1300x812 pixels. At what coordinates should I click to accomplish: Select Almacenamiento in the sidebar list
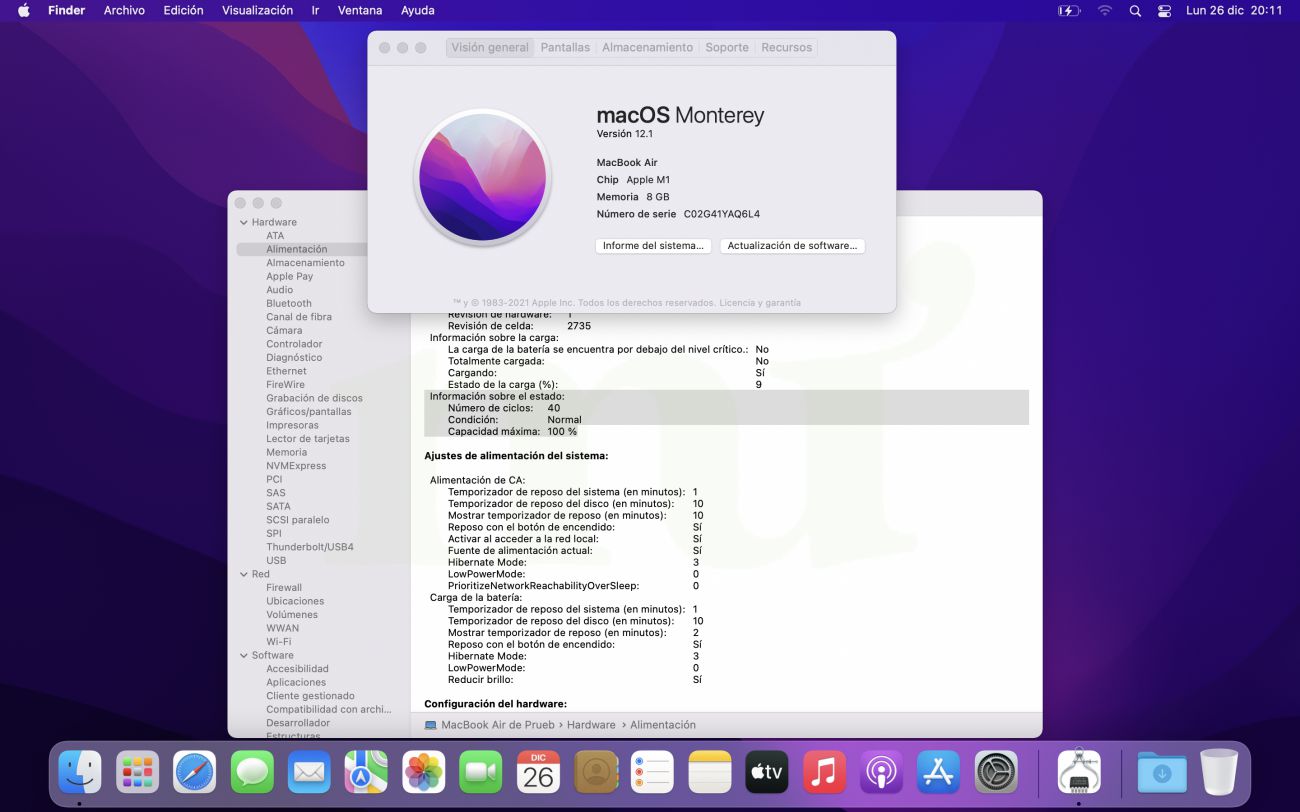click(x=305, y=263)
